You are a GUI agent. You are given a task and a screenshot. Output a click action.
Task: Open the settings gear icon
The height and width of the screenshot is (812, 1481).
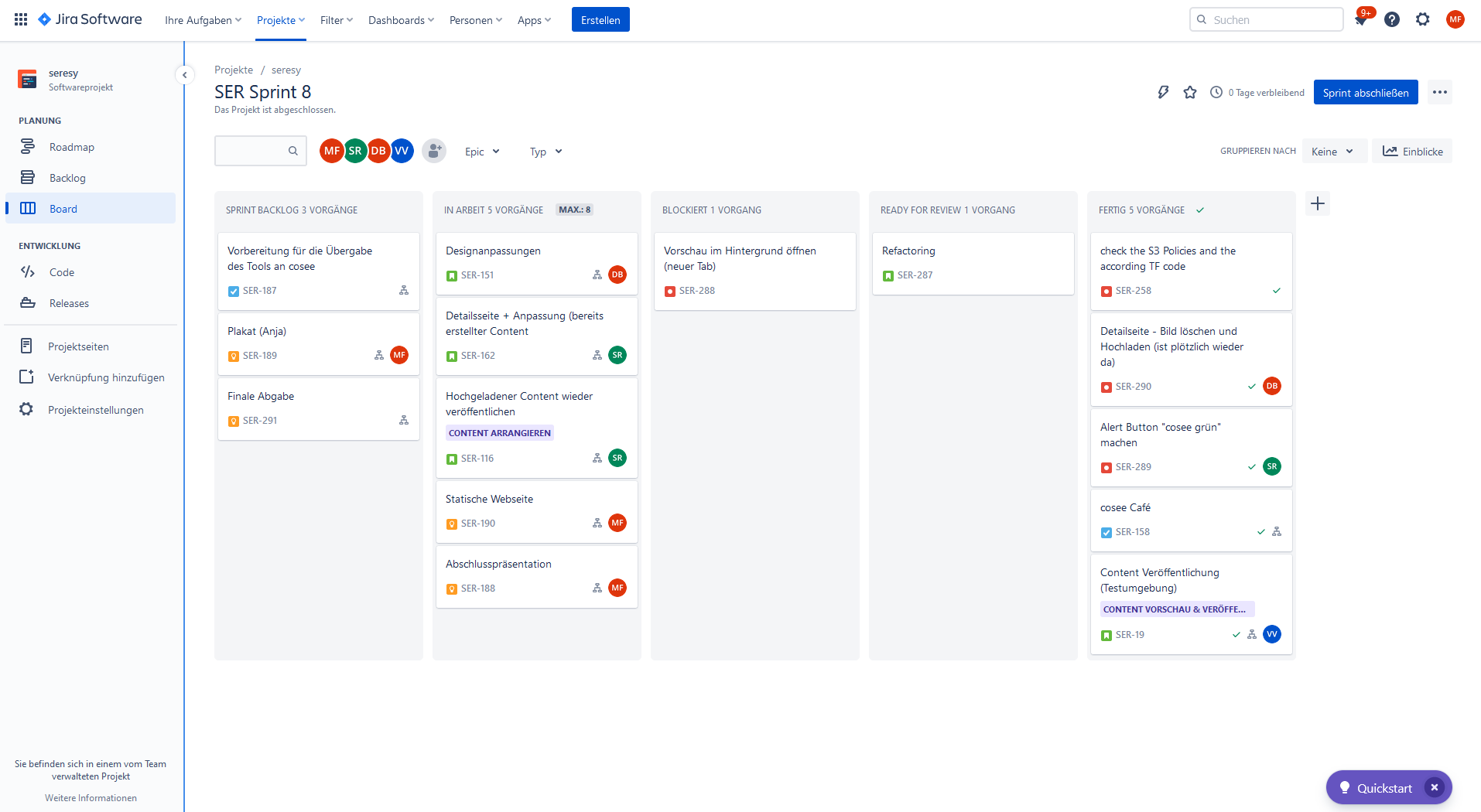[x=1422, y=20]
